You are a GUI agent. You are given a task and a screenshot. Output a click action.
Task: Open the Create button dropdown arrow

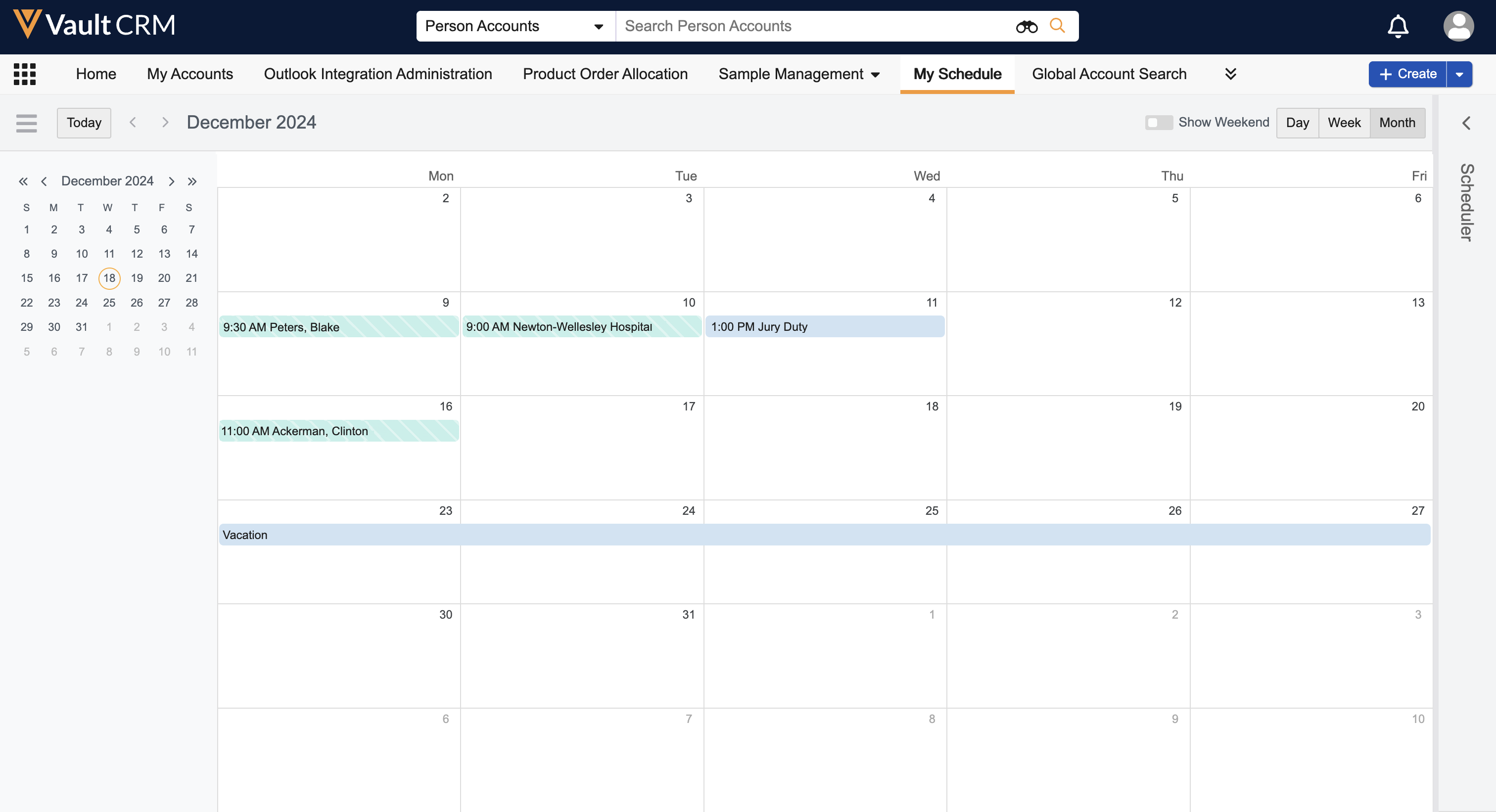pyautogui.click(x=1459, y=74)
